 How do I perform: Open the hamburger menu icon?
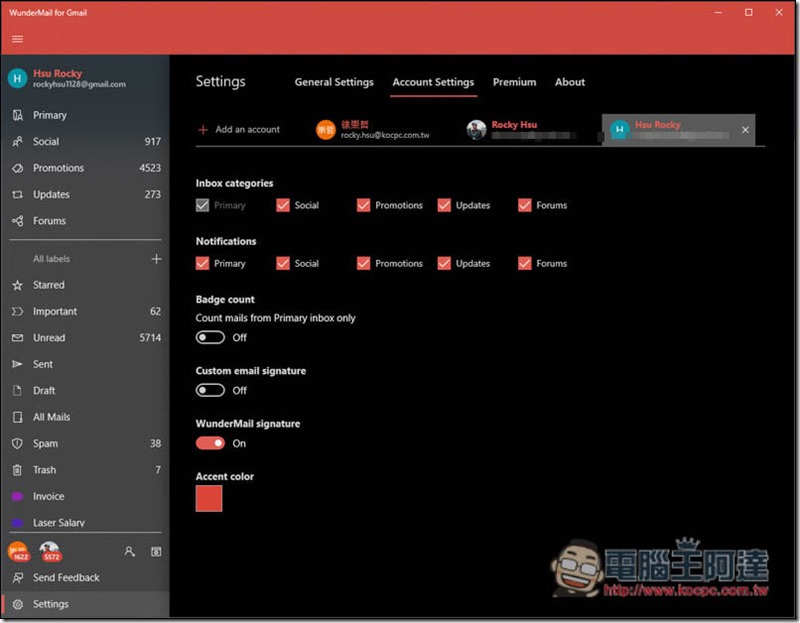coord(17,39)
